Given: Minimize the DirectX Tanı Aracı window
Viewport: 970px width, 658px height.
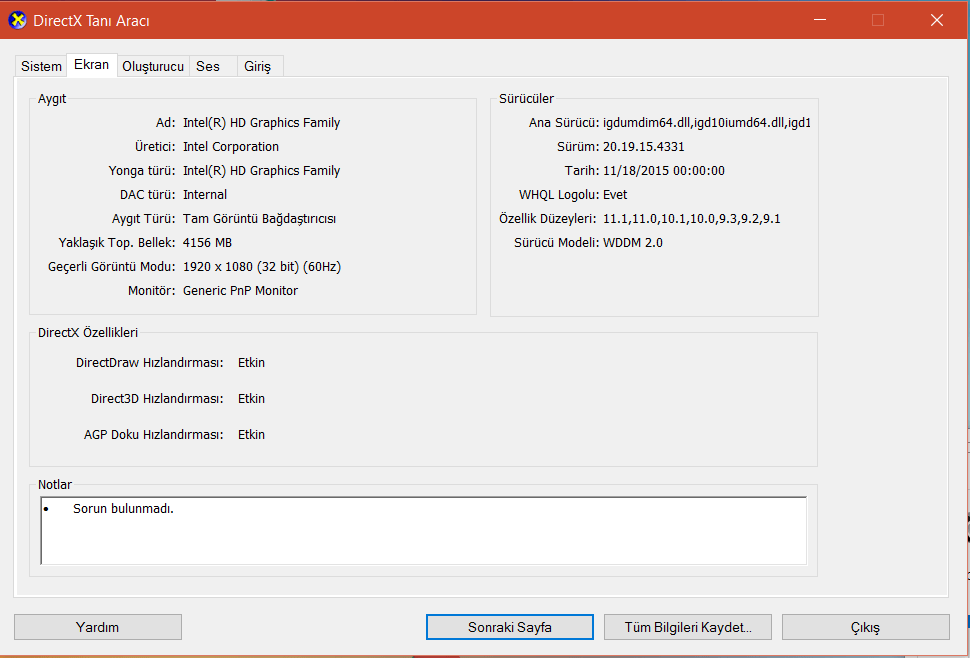Looking at the screenshot, I should [x=820, y=20].
